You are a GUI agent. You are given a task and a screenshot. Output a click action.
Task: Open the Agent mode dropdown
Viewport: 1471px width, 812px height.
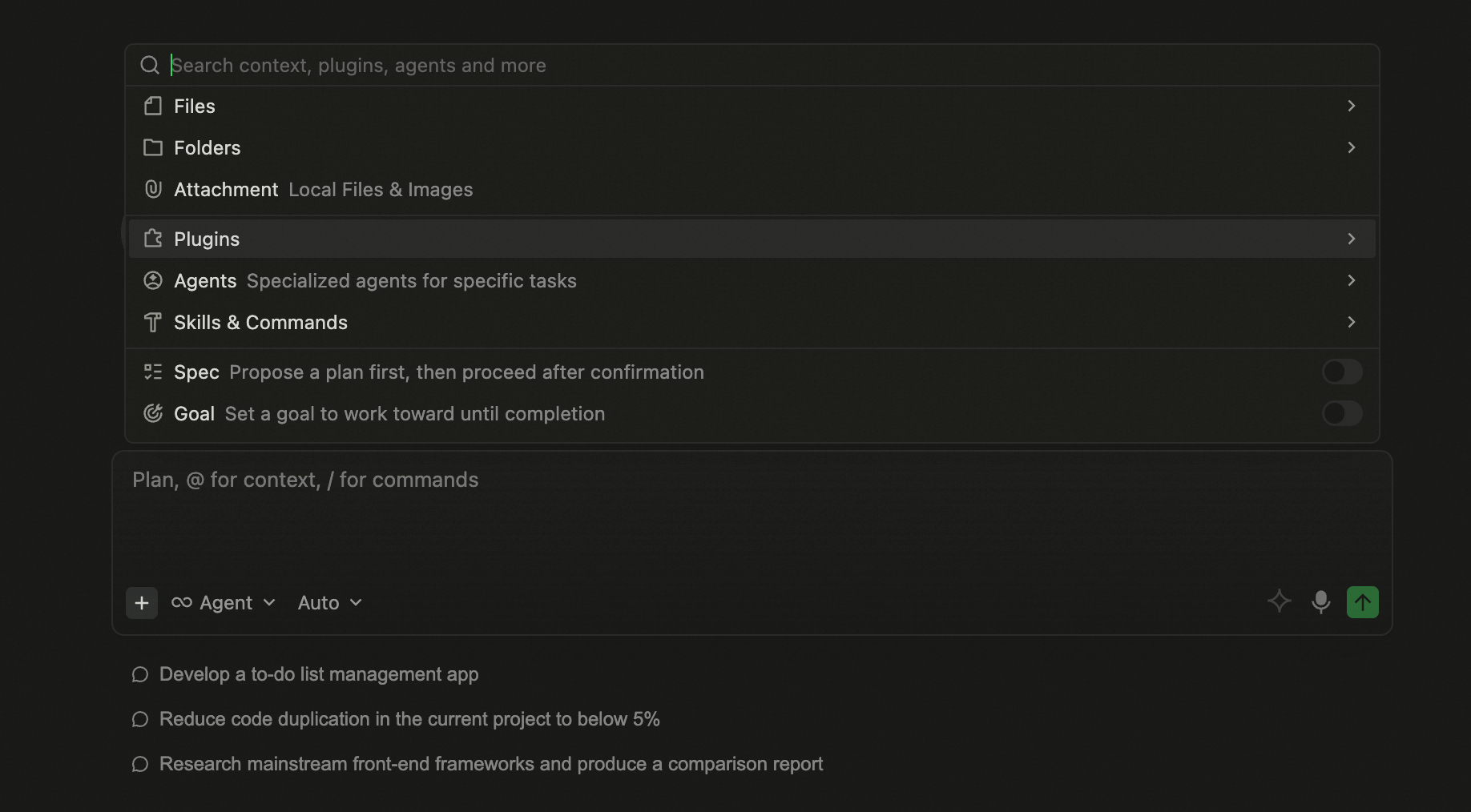point(224,603)
